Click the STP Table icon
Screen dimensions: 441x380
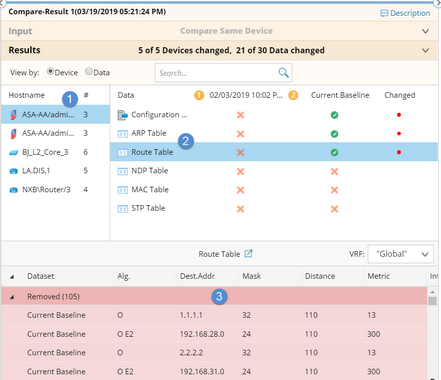pos(122,209)
